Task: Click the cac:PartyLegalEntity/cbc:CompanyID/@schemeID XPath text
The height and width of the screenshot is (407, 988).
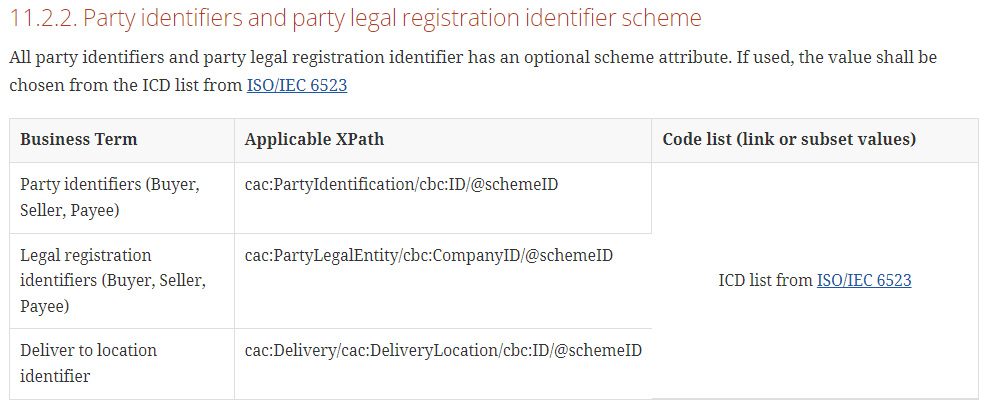Action: pos(428,255)
